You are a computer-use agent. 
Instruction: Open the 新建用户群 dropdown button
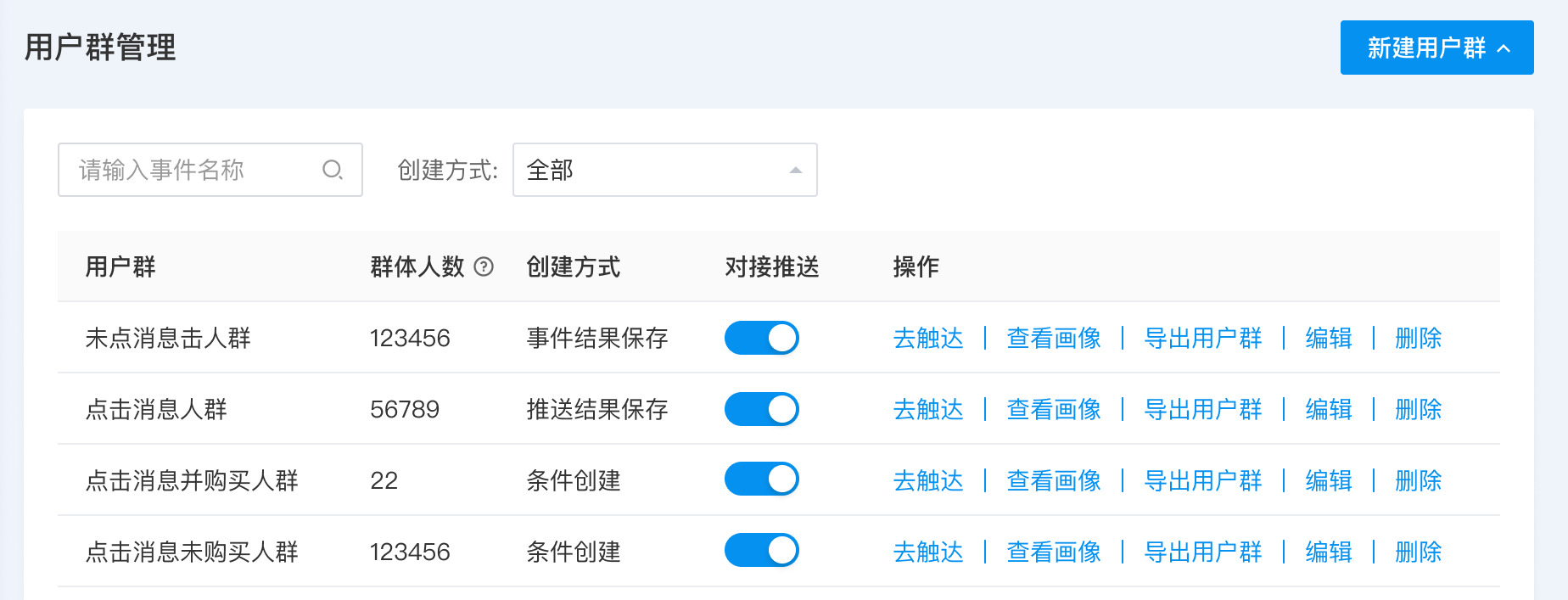point(1437,48)
